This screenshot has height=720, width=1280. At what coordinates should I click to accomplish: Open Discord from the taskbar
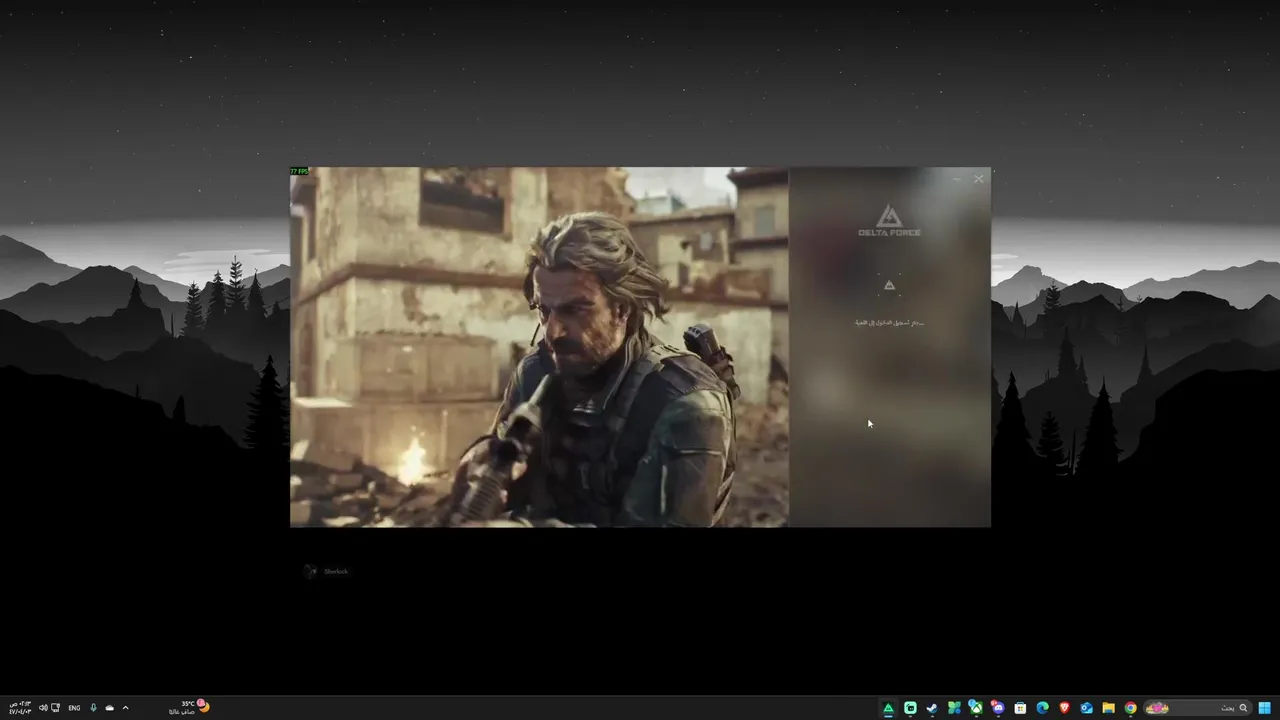pos(998,708)
